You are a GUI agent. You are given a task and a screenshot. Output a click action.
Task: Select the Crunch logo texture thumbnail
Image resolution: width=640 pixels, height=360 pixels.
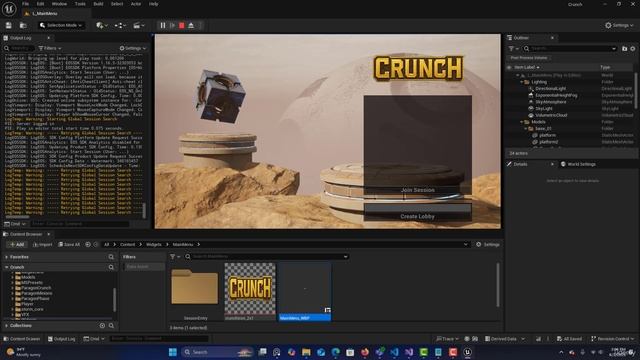point(250,291)
